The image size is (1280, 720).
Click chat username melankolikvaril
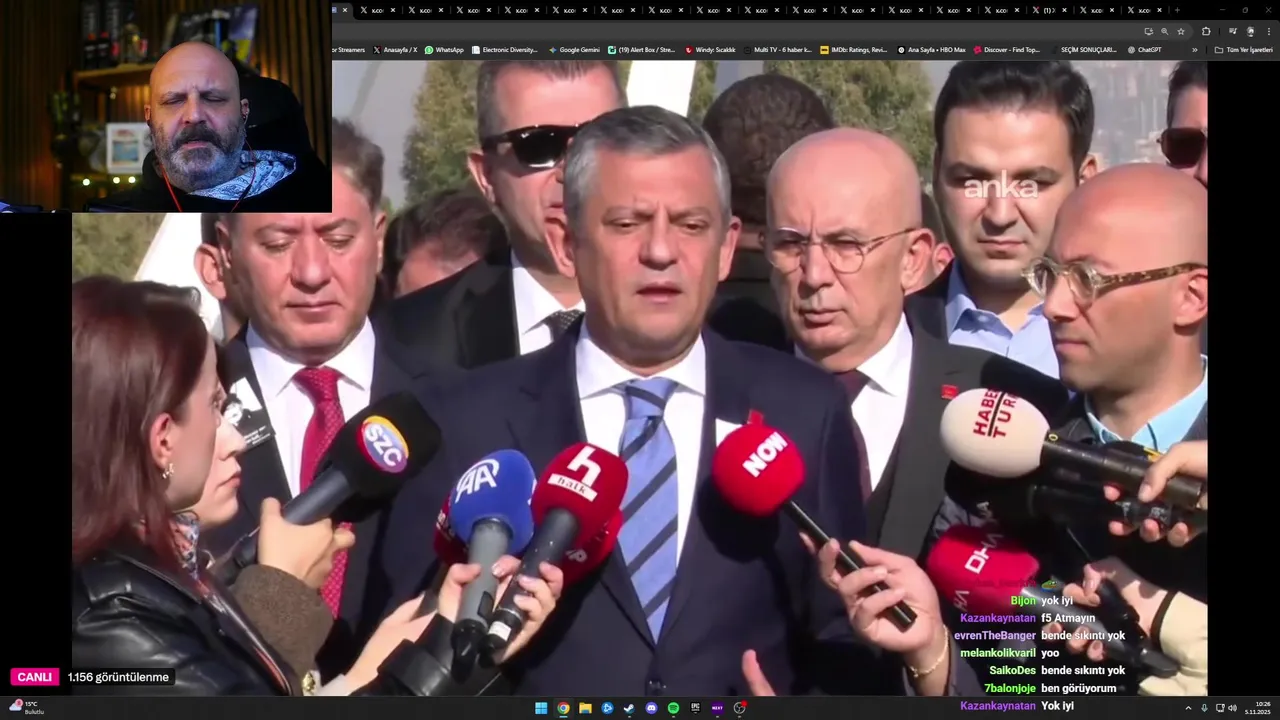pos(997,653)
